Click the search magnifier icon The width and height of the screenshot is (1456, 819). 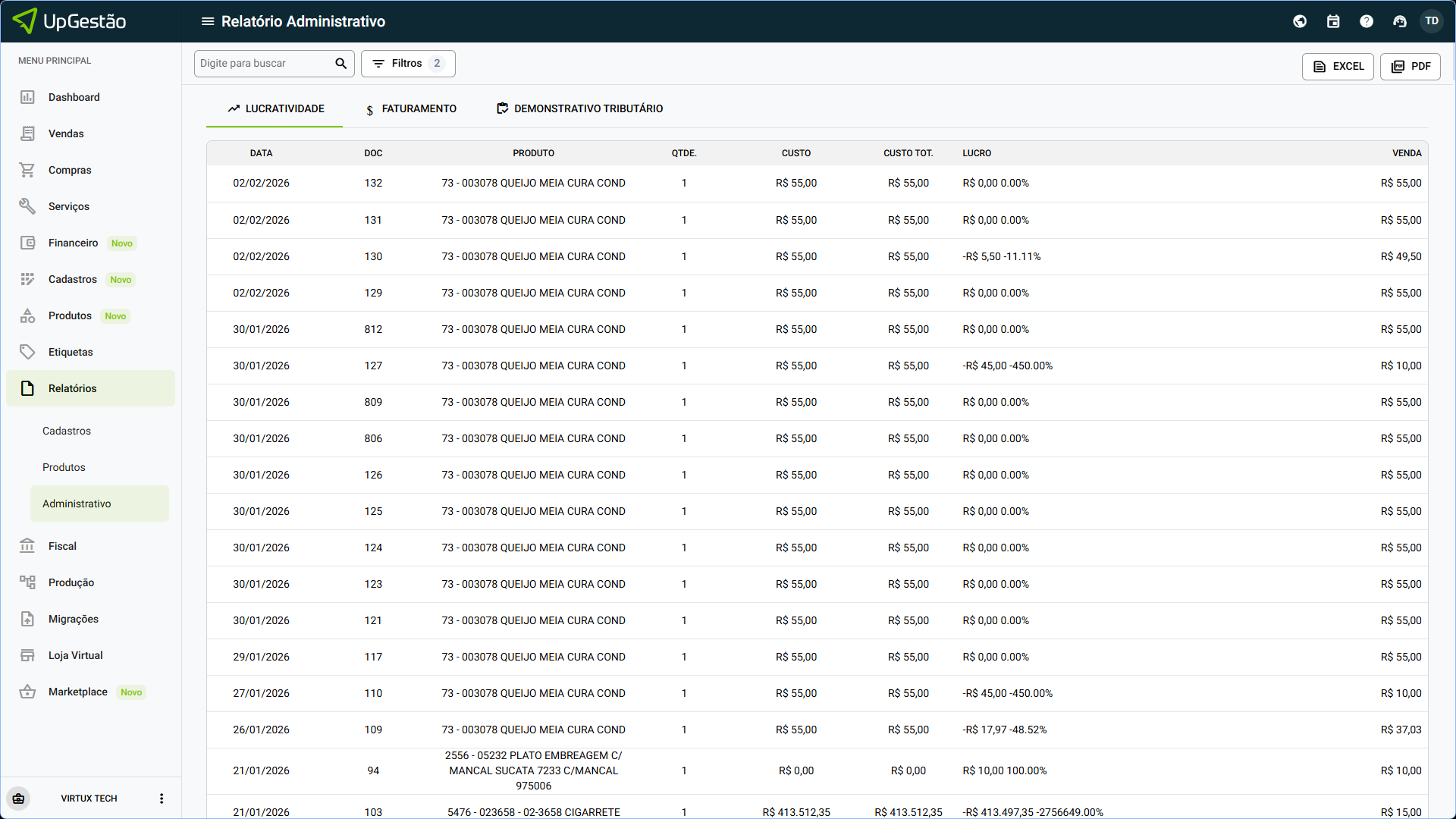340,64
